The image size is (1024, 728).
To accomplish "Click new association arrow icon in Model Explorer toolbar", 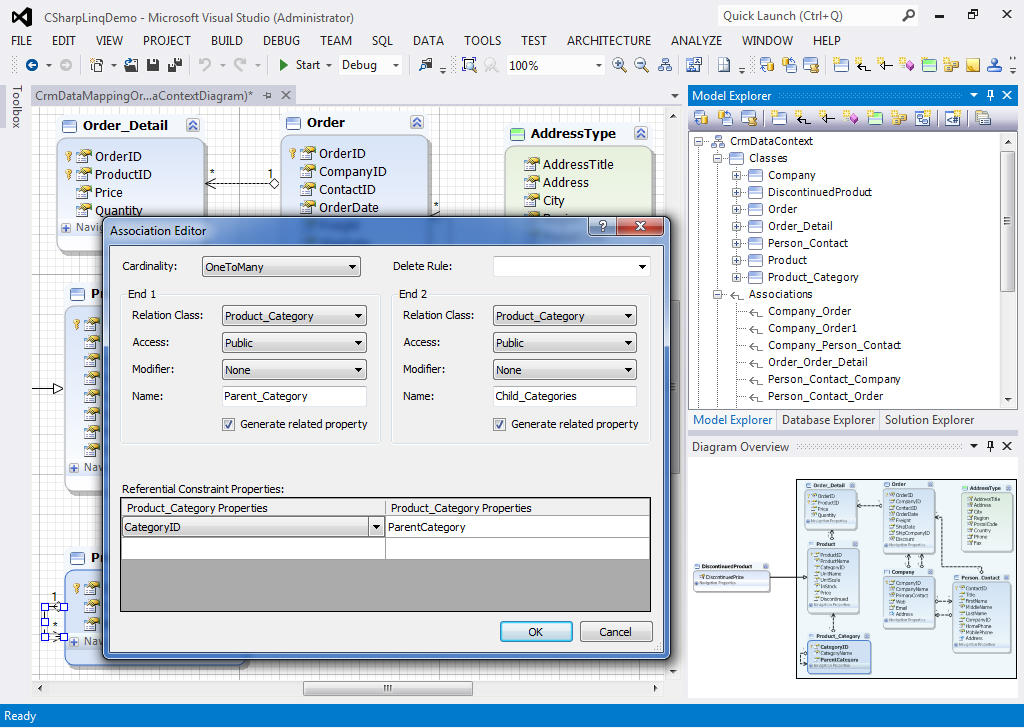I will (x=804, y=118).
